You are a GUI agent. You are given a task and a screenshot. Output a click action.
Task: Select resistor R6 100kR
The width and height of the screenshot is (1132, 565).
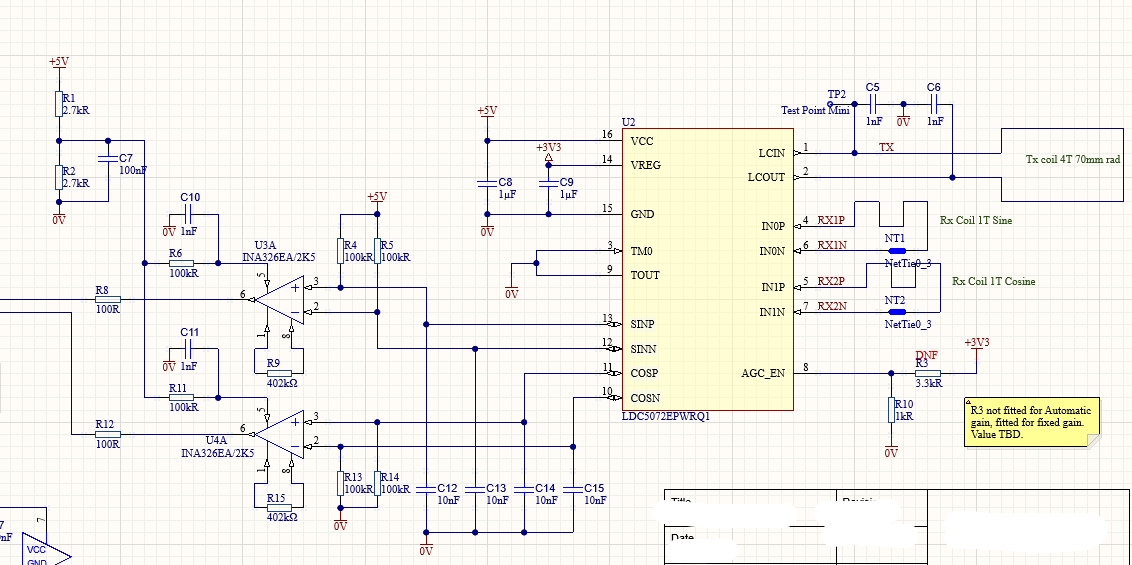coord(181,263)
